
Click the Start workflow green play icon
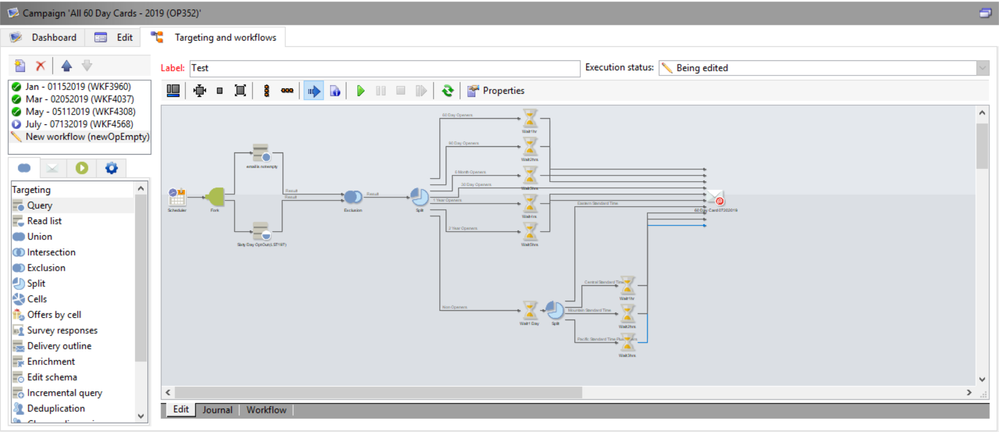pyautogui.click(x=361, y=91)
